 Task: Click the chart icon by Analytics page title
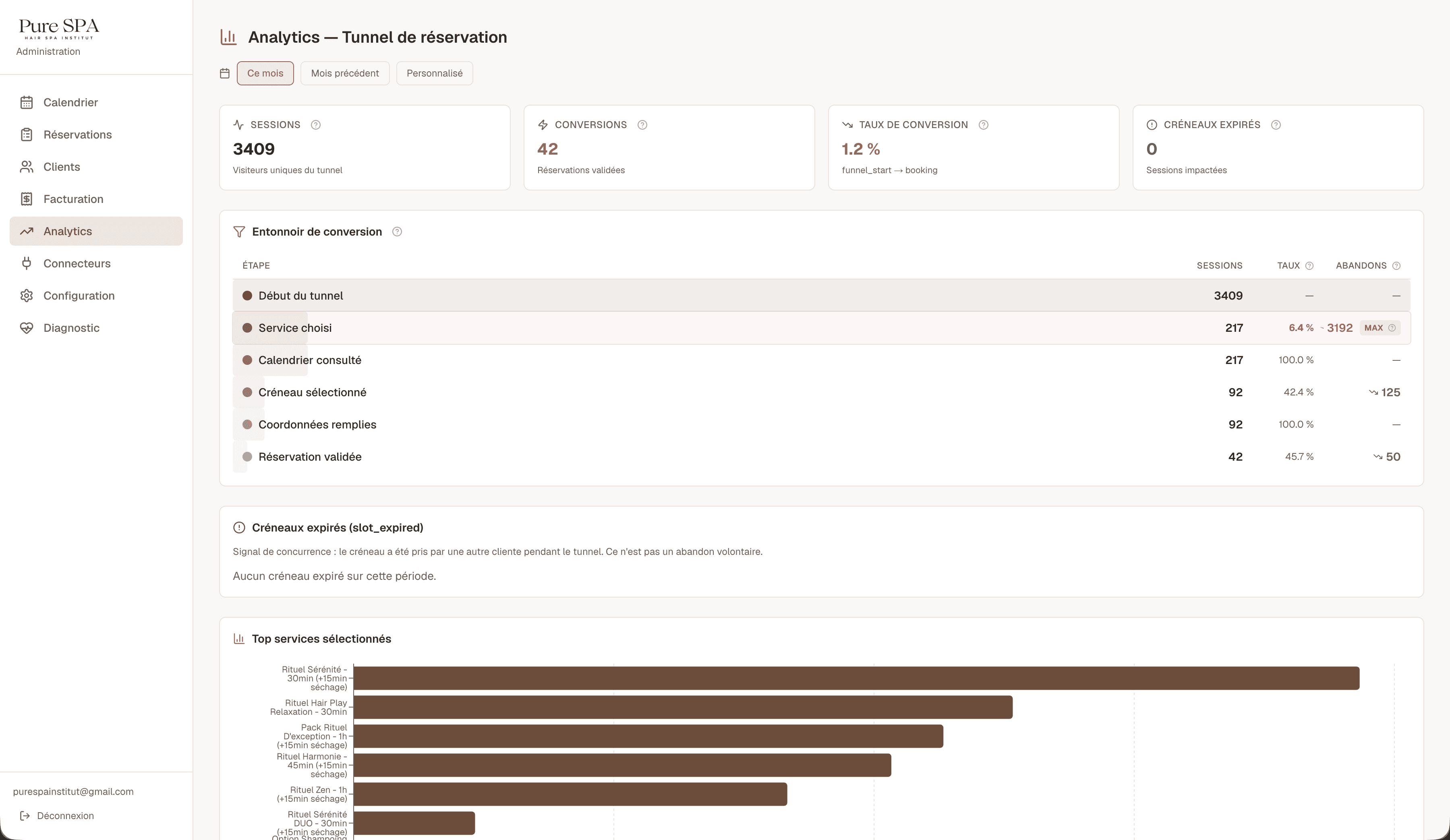pyautogui.click(x=228, y=37)
